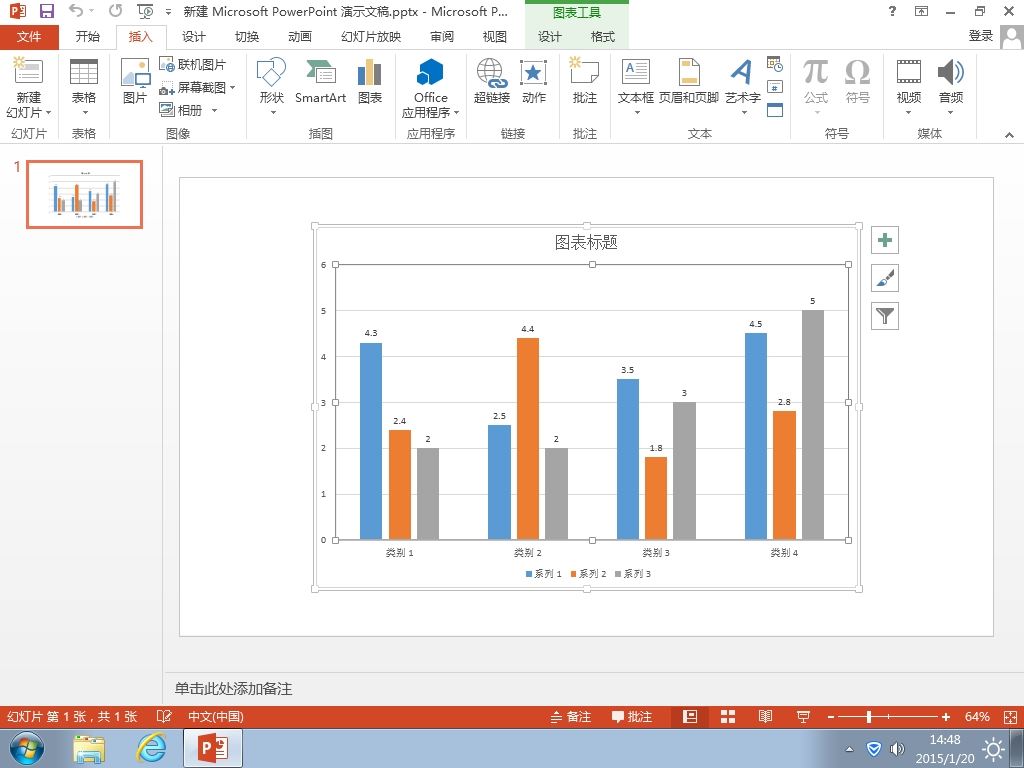The image size is (1024, 768).
Task: Insert a Text Box (文本框)
Action: (x=635, y=72)
